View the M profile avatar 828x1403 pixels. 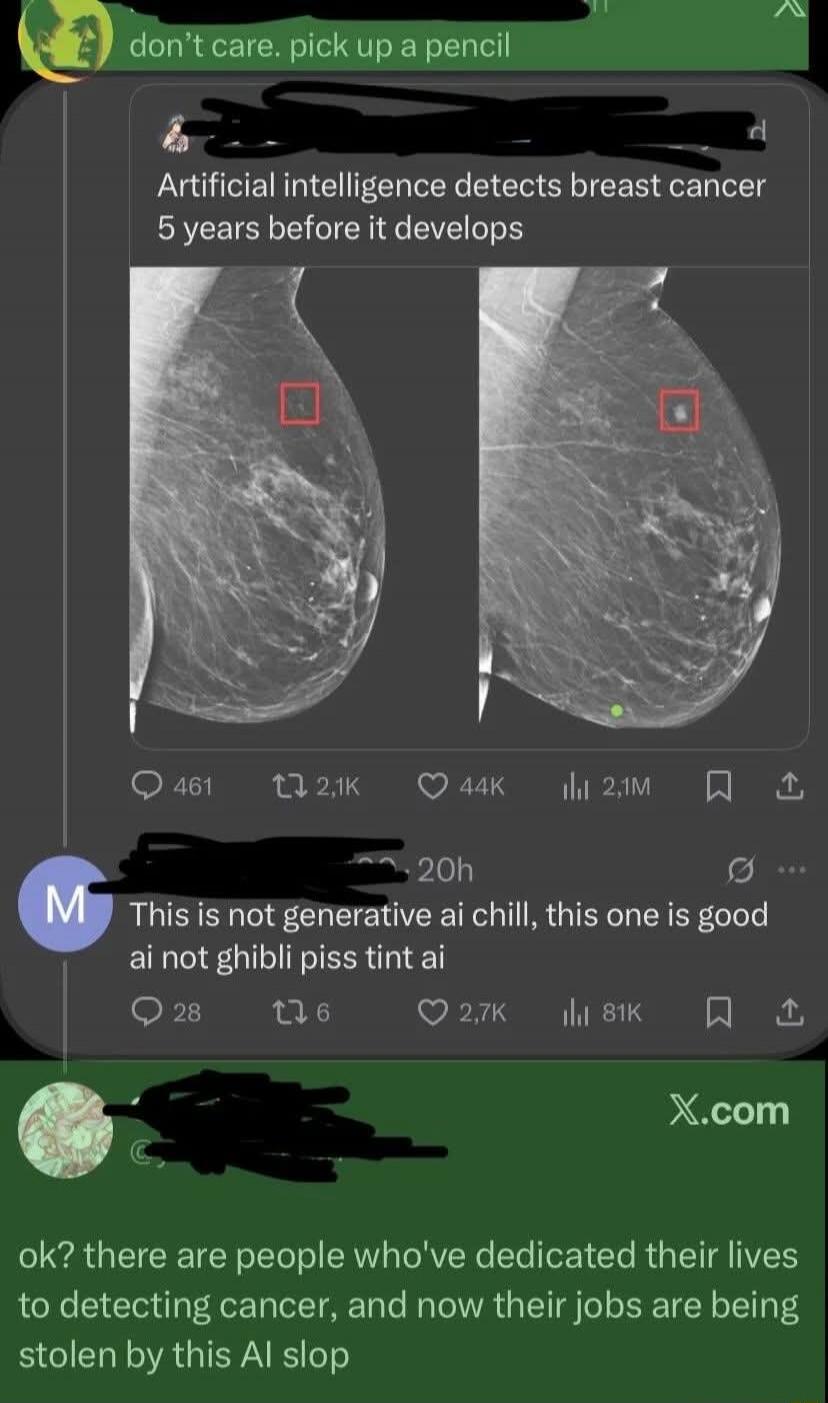[64, 904]
